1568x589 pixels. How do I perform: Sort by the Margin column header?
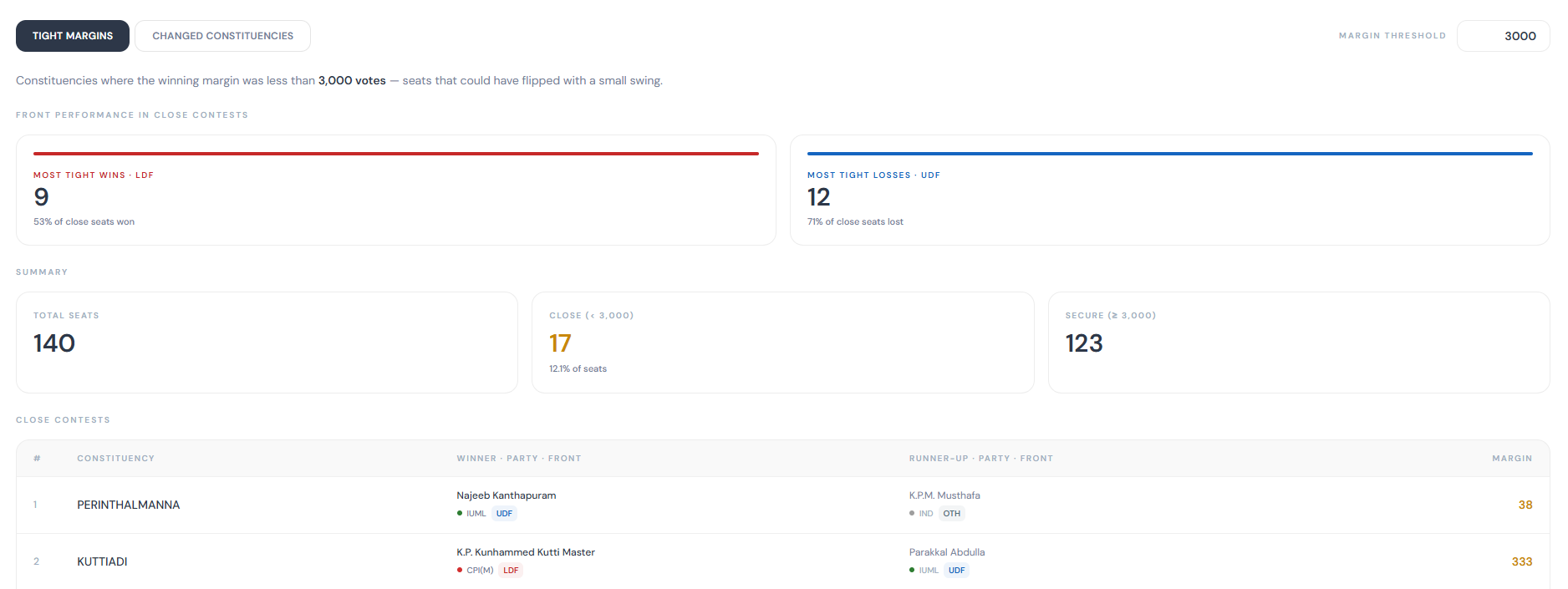(1511, 459)
